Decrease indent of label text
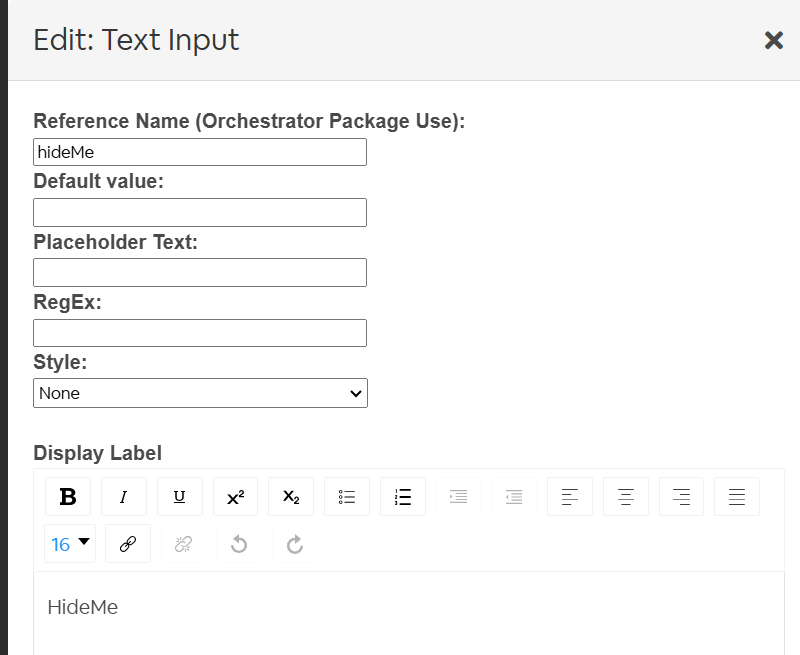This screenshot has width=800, height=655. pos(514,497)
